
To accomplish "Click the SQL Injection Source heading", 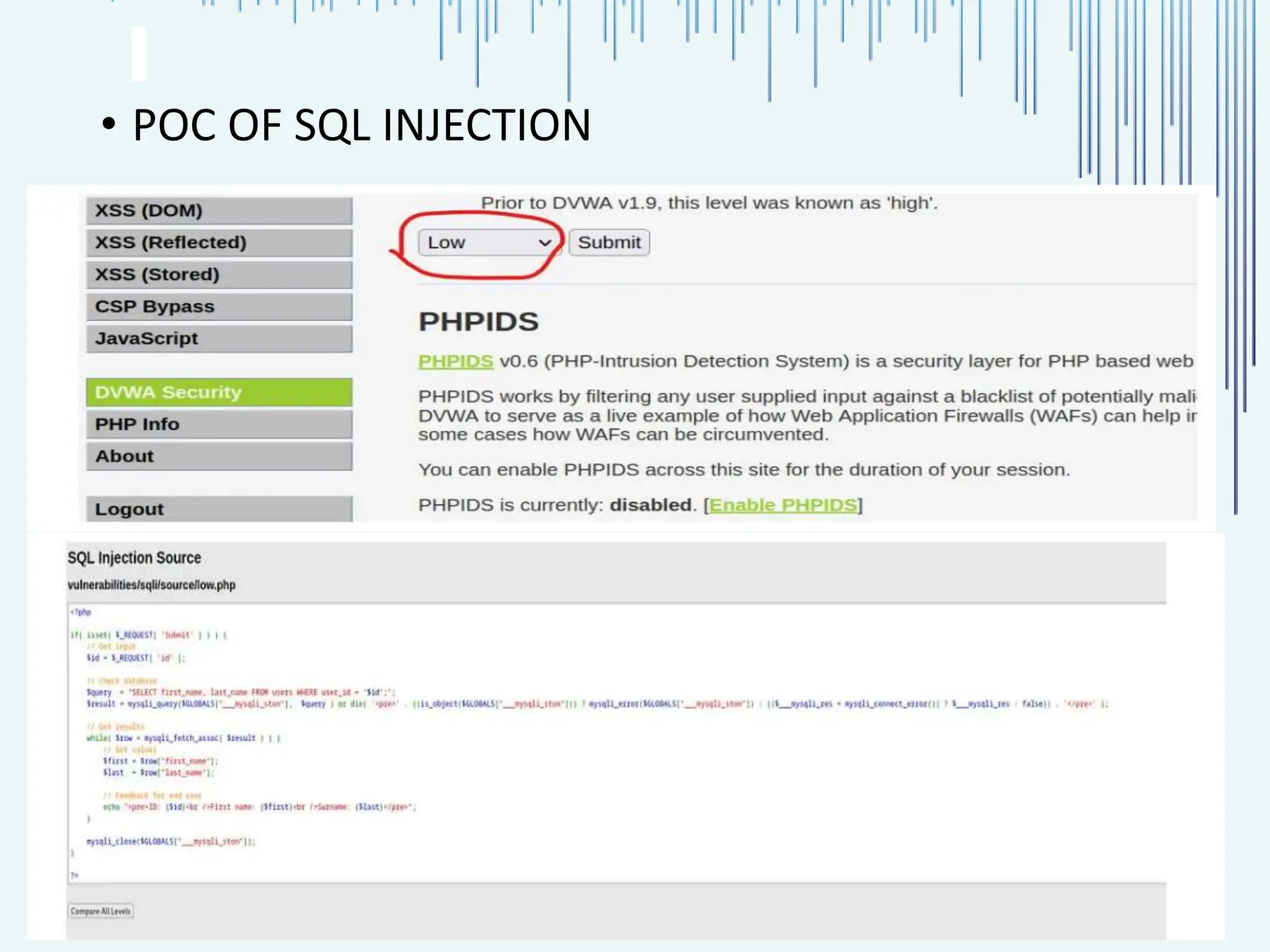I will pyautogui.click(x=134, y=558).
